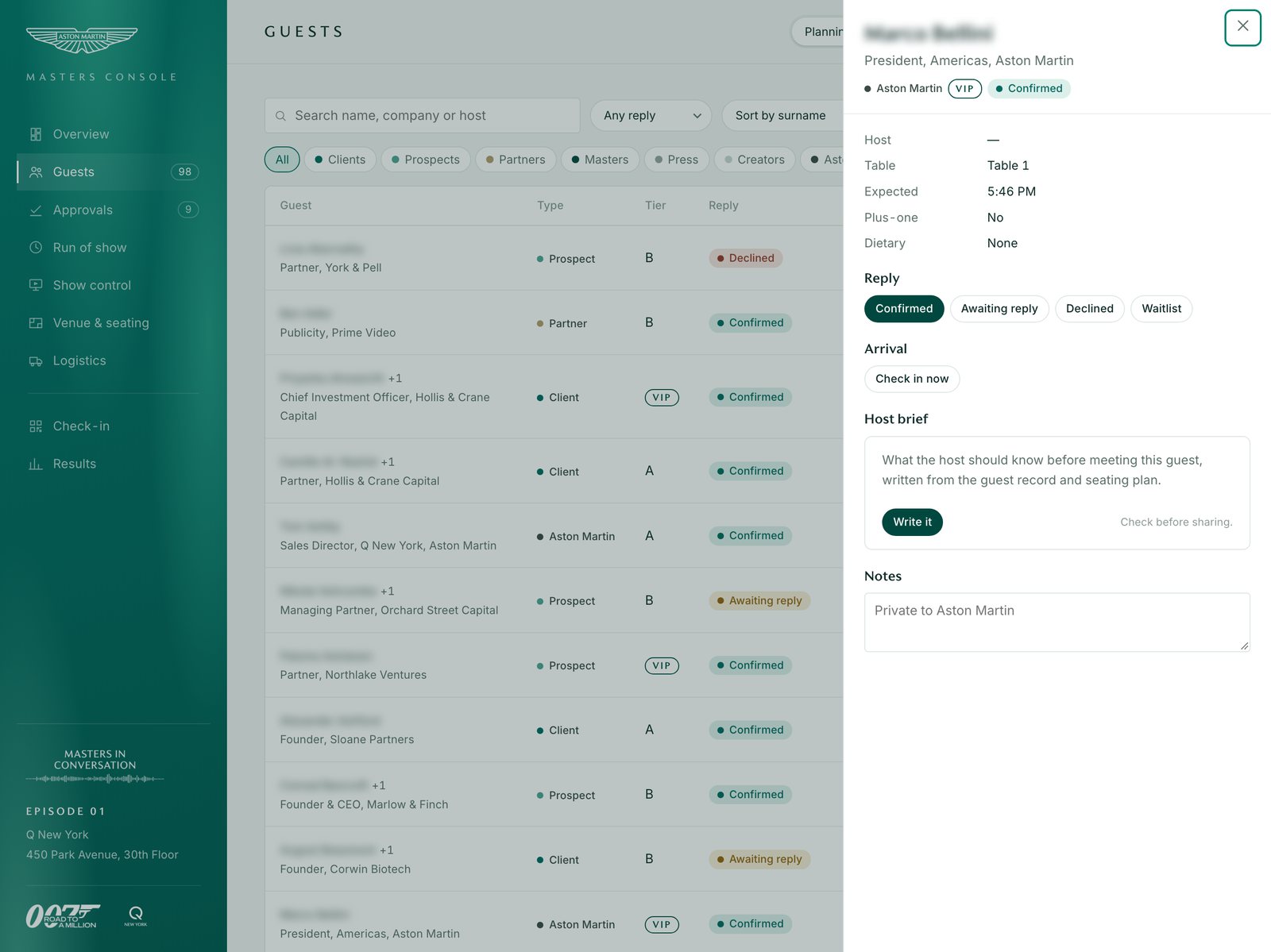Set reply to Confirmed
The image size is (1271, 952).
click(904, 309)
